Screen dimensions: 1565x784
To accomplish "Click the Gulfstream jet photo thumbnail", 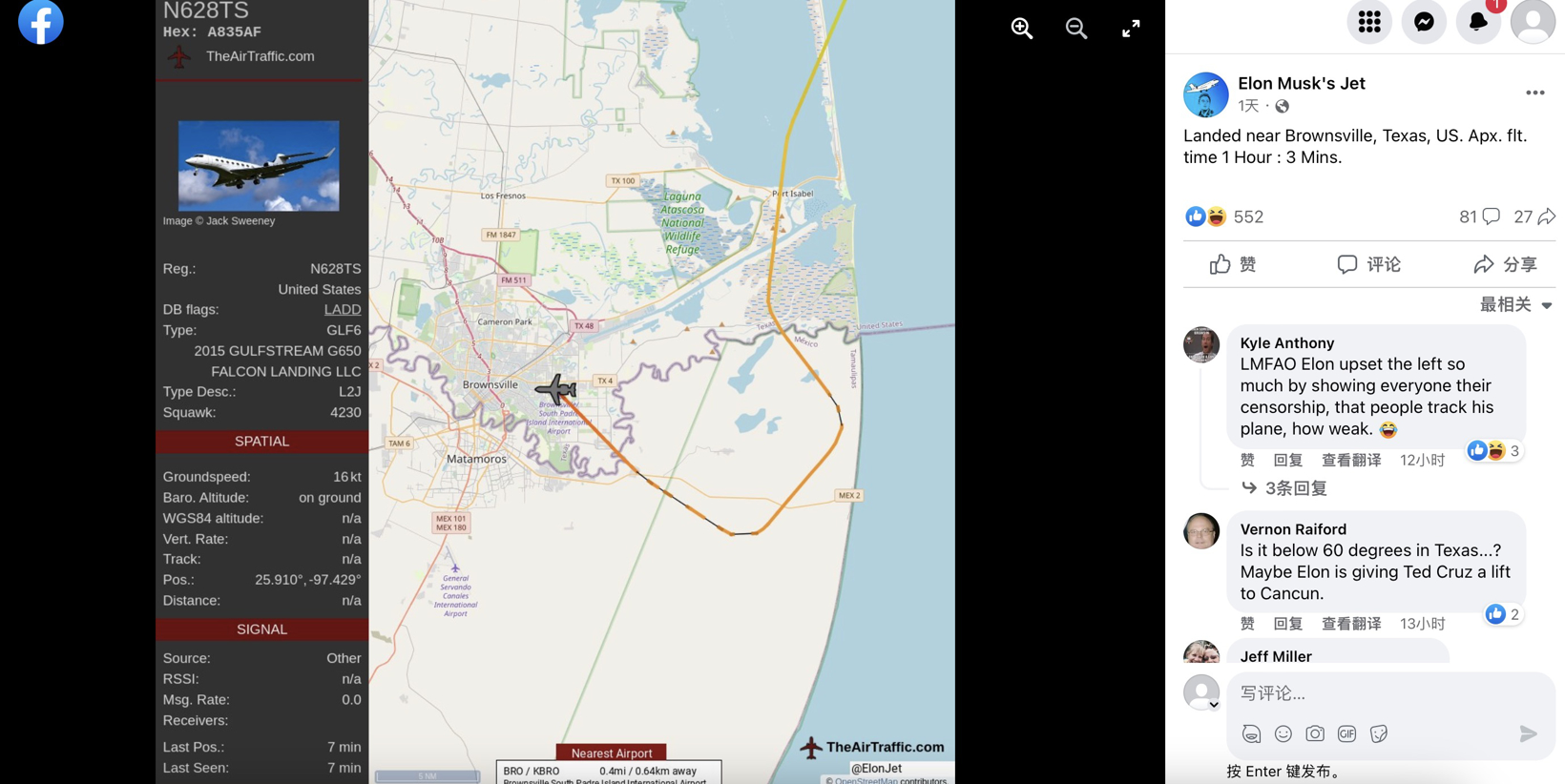I will coord(259,166).
